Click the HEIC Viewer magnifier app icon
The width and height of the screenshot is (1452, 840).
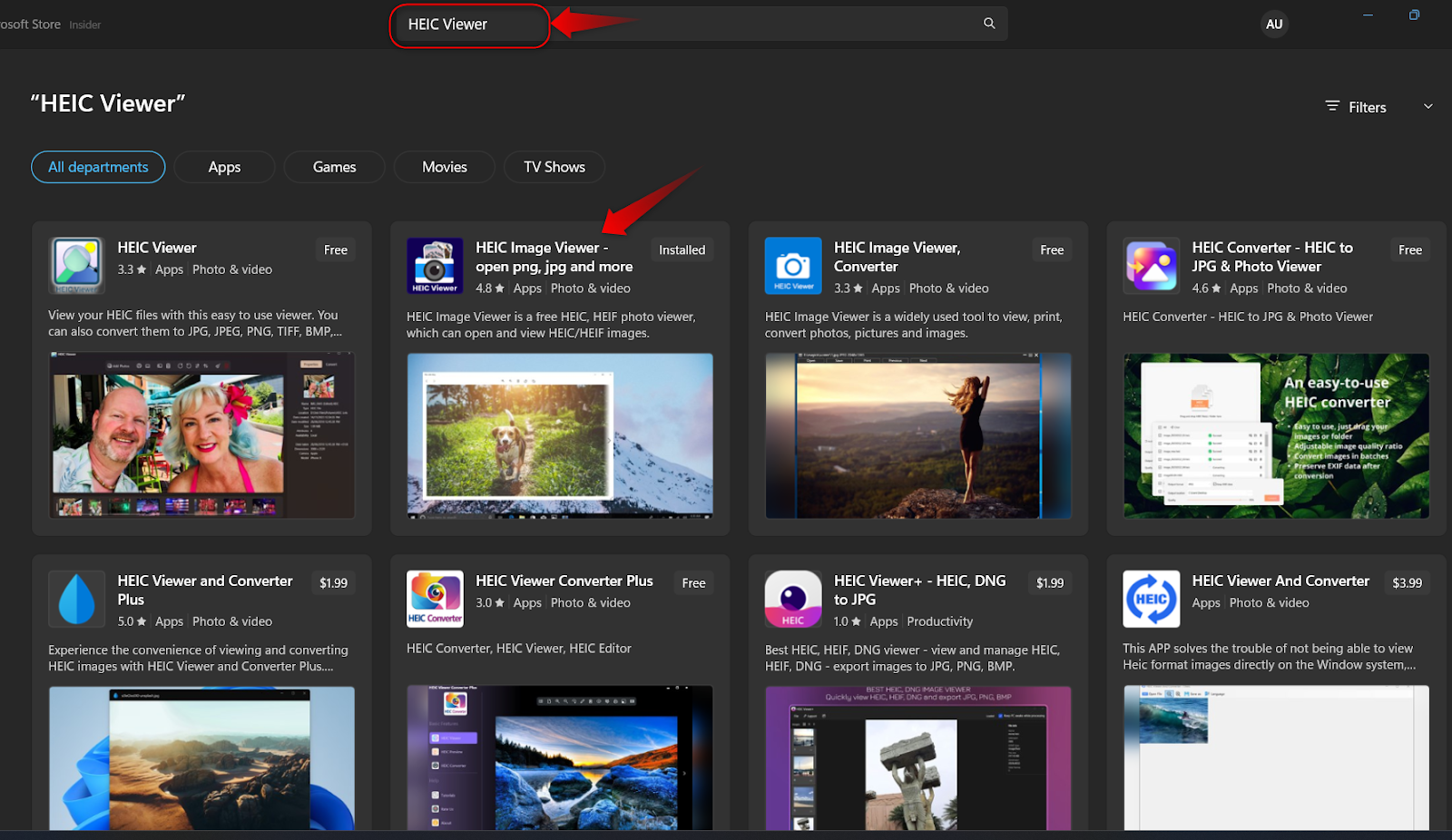click(x=77, y=266)
